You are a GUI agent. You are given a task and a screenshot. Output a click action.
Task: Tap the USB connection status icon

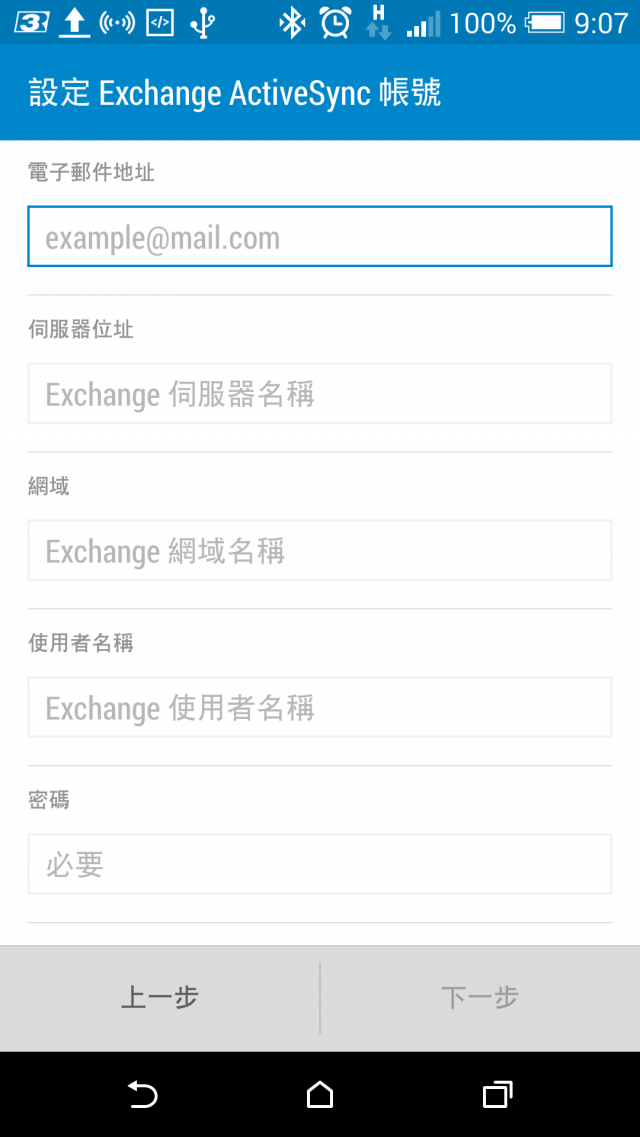(203, 23)
